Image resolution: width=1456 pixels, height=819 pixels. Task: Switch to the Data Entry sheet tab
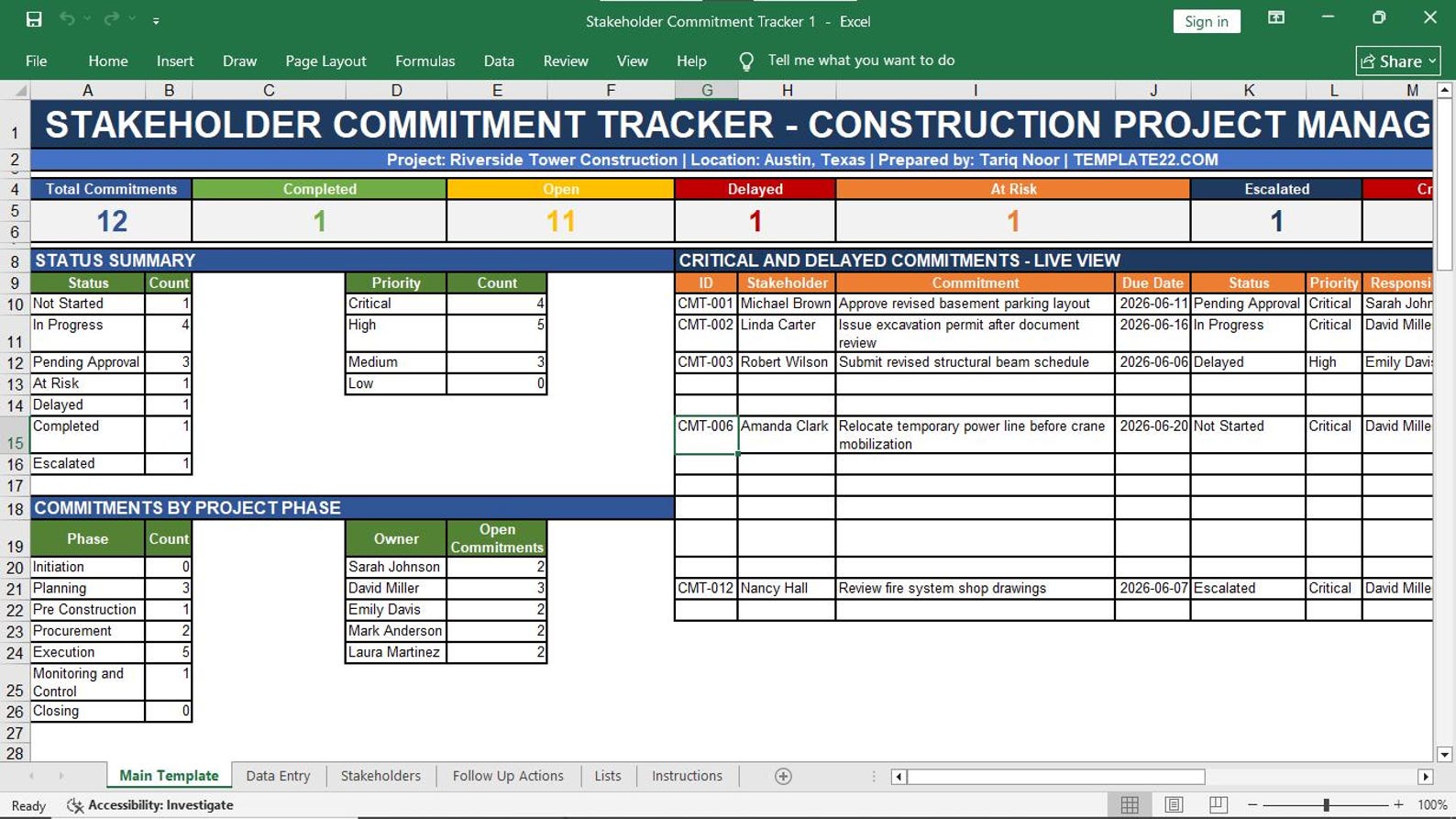click(x=278, y=776)
